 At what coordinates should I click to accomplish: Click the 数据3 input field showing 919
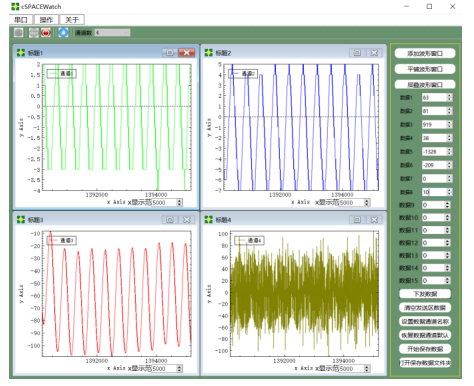click(434, 124)
